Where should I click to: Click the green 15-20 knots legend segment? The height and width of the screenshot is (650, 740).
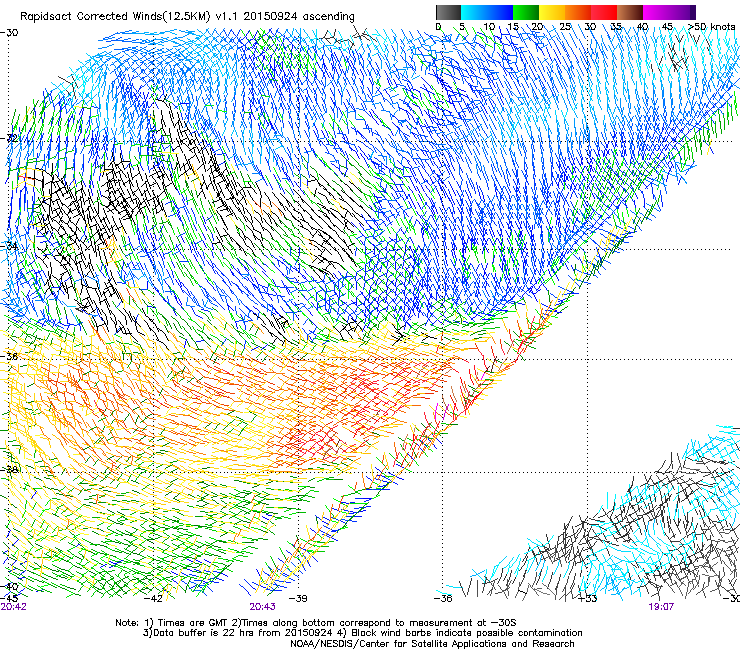point(526,12)
